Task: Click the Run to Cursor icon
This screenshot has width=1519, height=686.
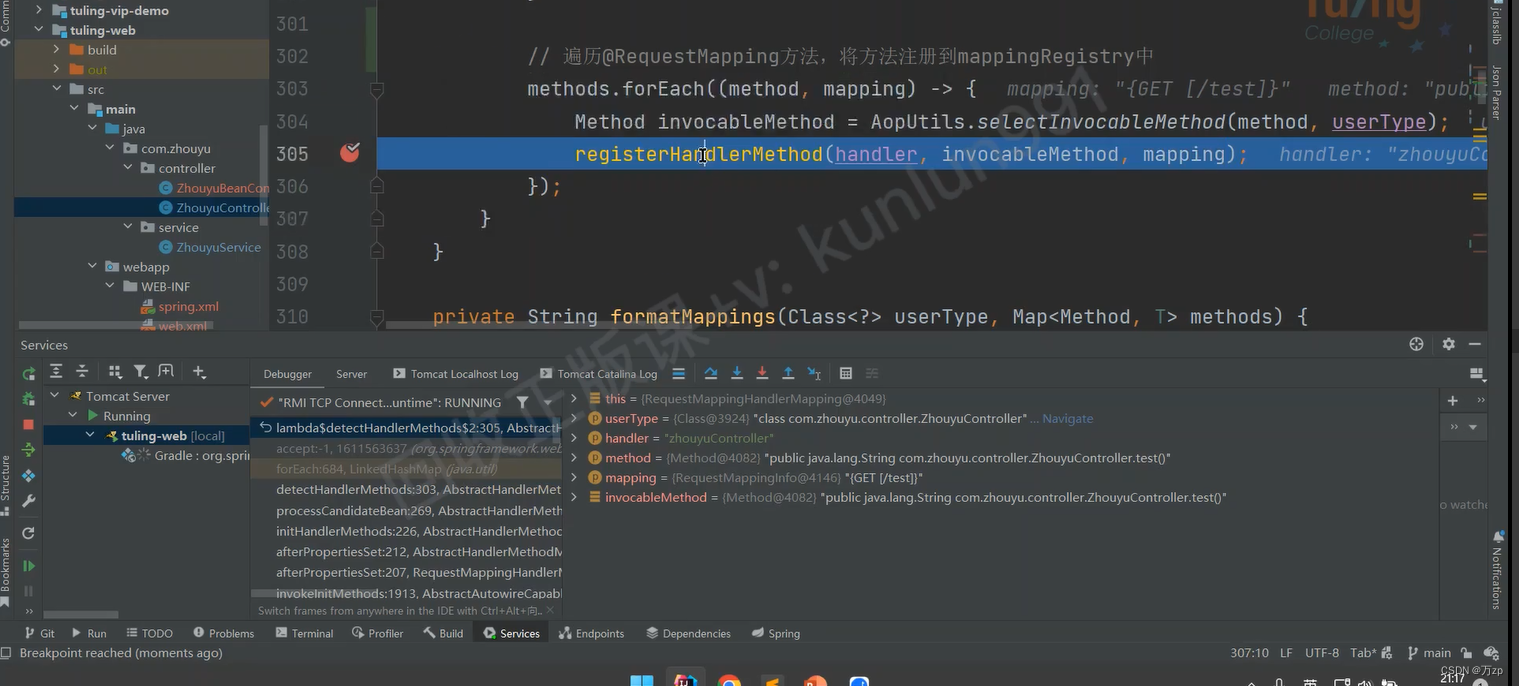Action: pos(814,373)
